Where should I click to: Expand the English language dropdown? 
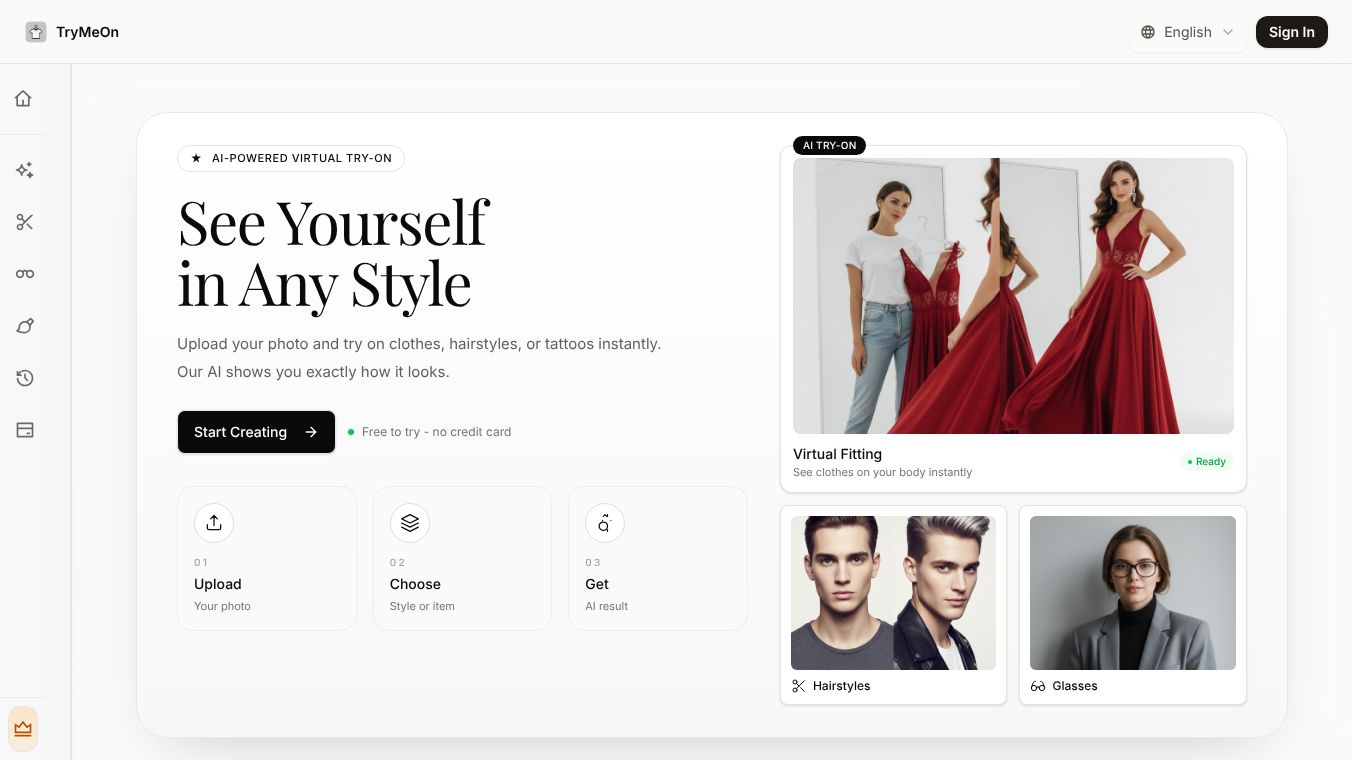tap(1188, 32)
